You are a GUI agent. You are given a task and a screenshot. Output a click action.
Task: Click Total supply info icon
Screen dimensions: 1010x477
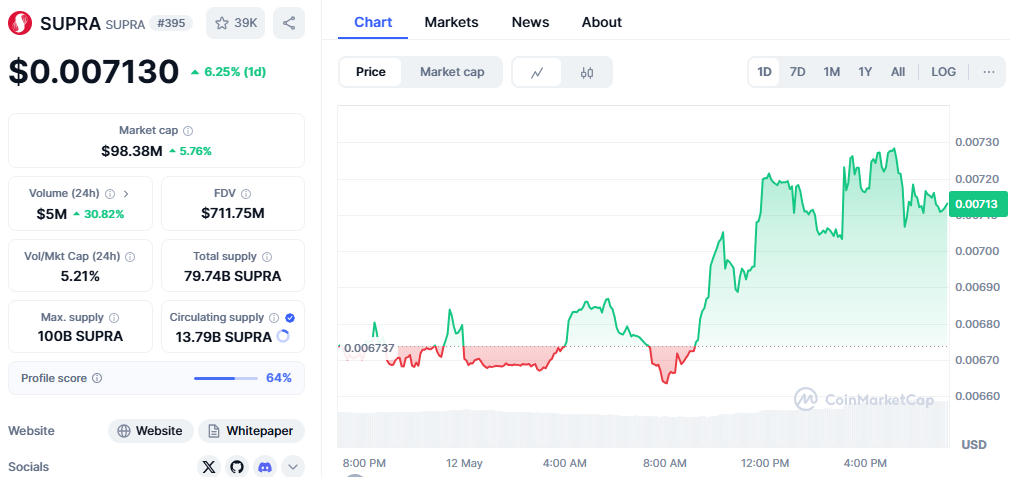pos(267,256)
